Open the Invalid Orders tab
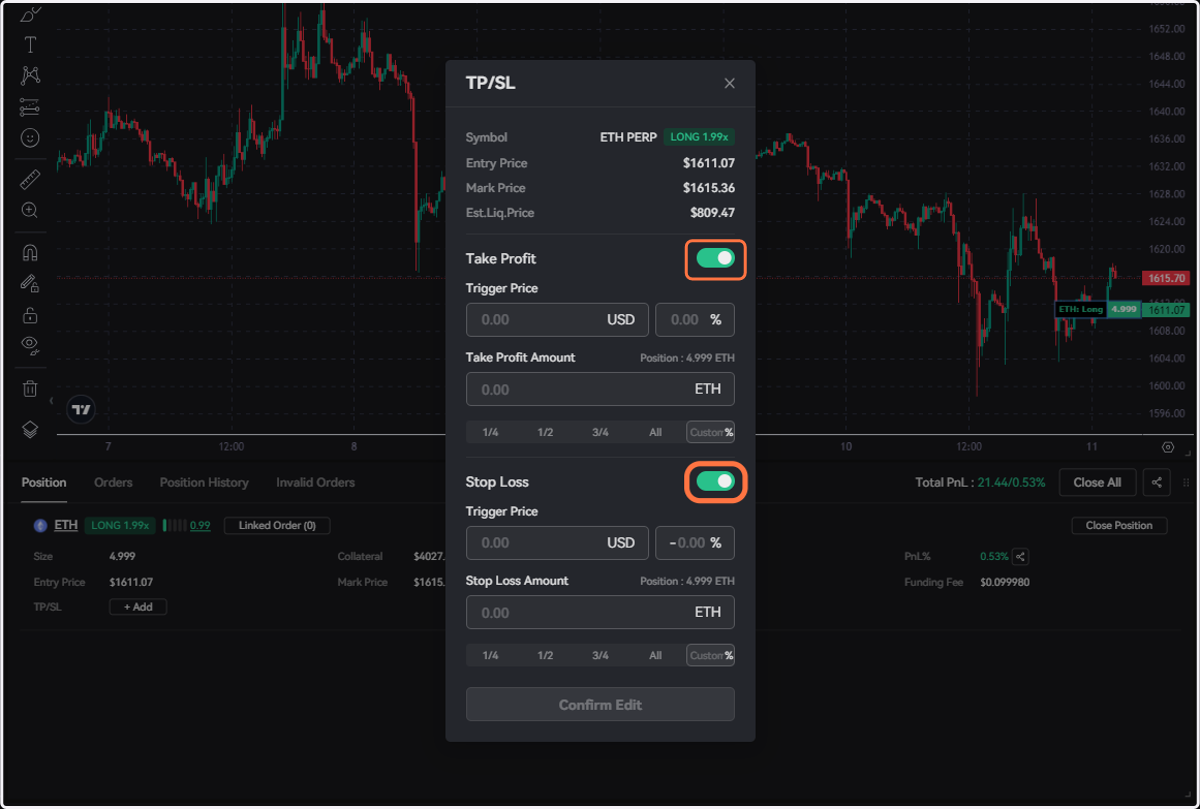The width and height of the screenshot is (1200, 809). pyautogui.click(x=315, y=482)
